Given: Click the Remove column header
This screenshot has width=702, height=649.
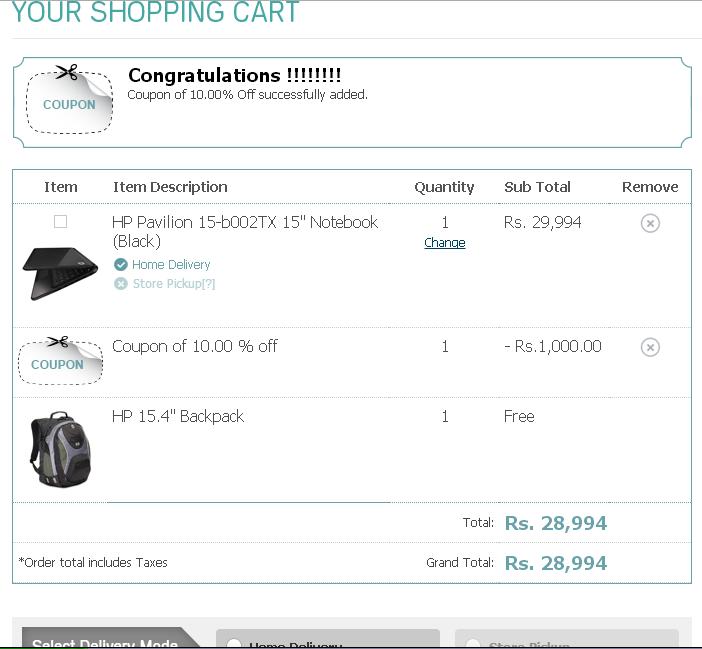Looking at the screenshot, I should pos(650,187).
